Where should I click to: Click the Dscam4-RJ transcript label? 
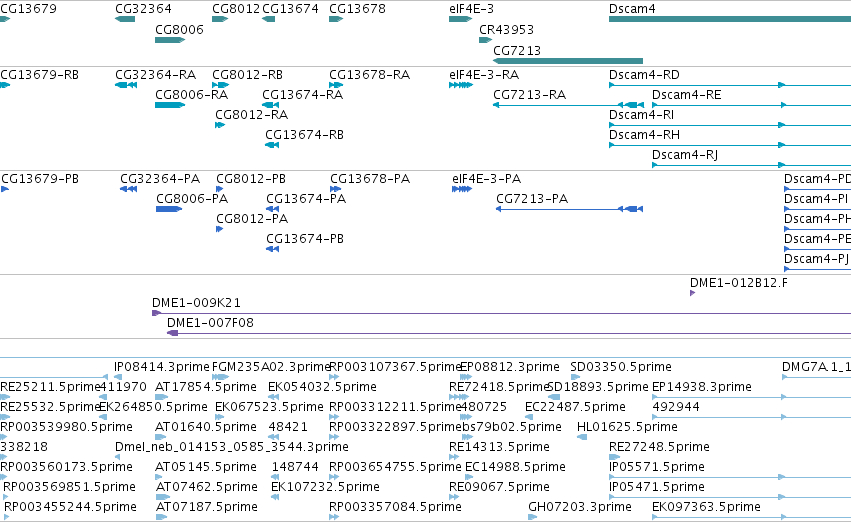pyautogui.click(x=685, y=155)
